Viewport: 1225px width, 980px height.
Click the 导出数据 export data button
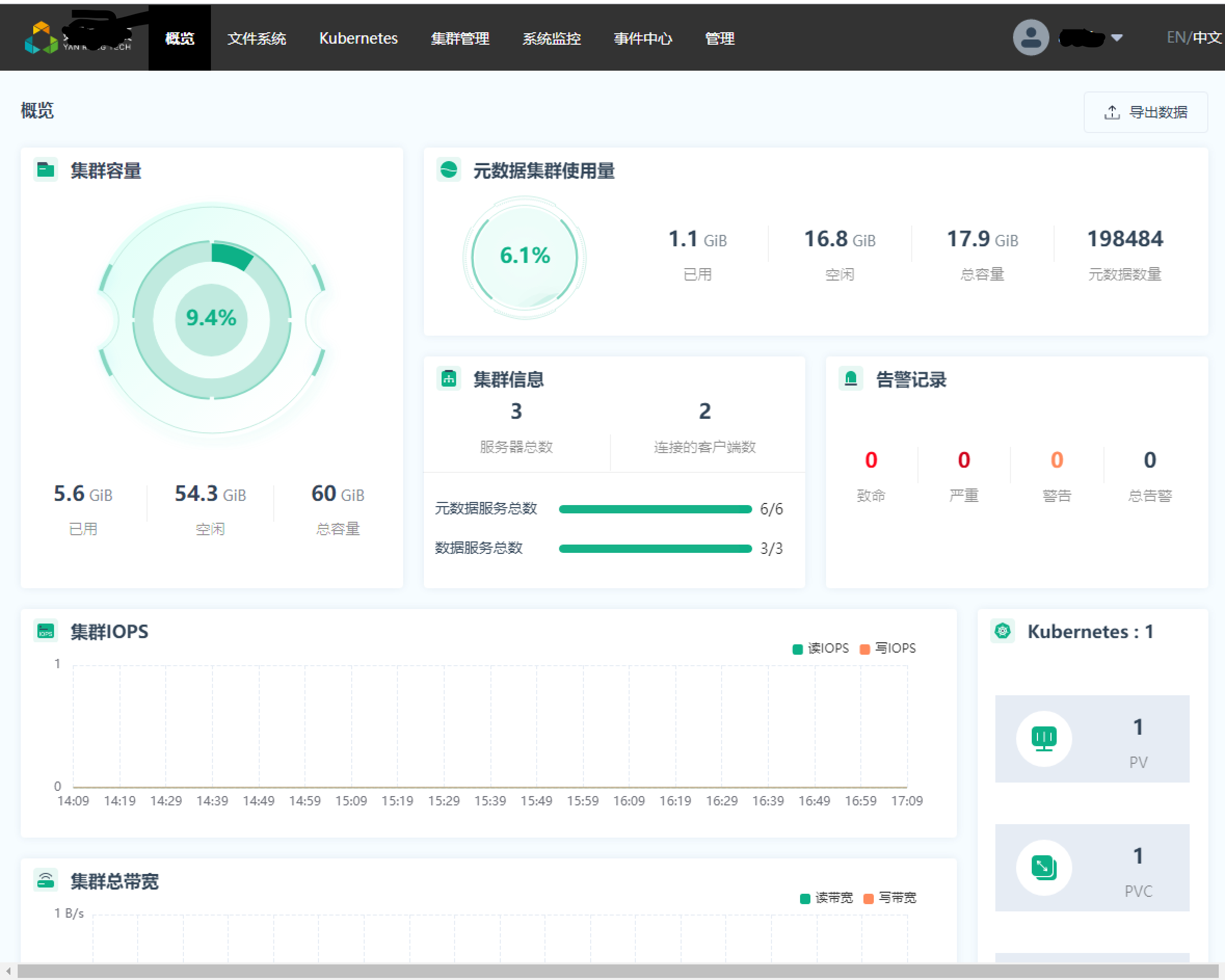point(1146,112)
